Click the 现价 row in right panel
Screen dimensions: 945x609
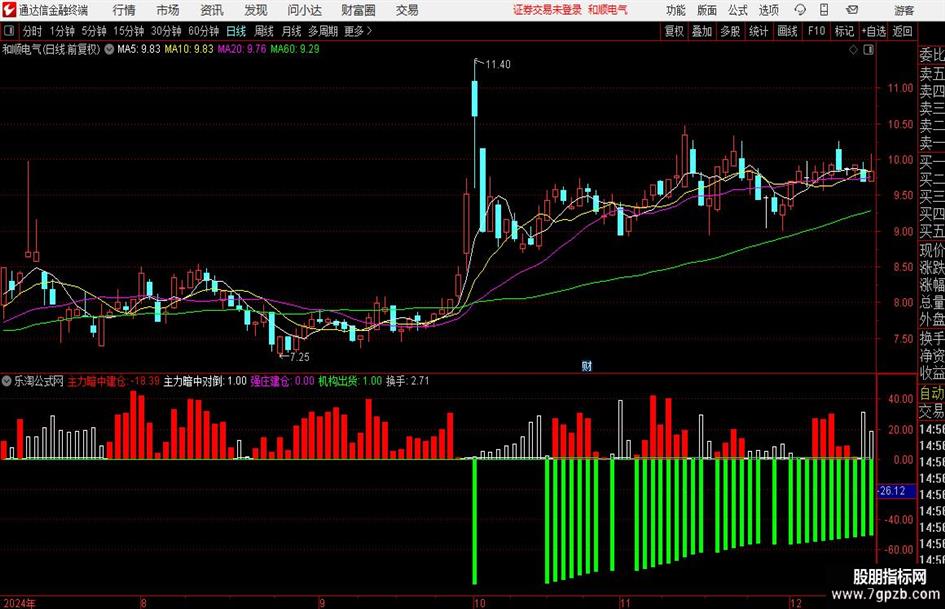(x=932, y=250)
